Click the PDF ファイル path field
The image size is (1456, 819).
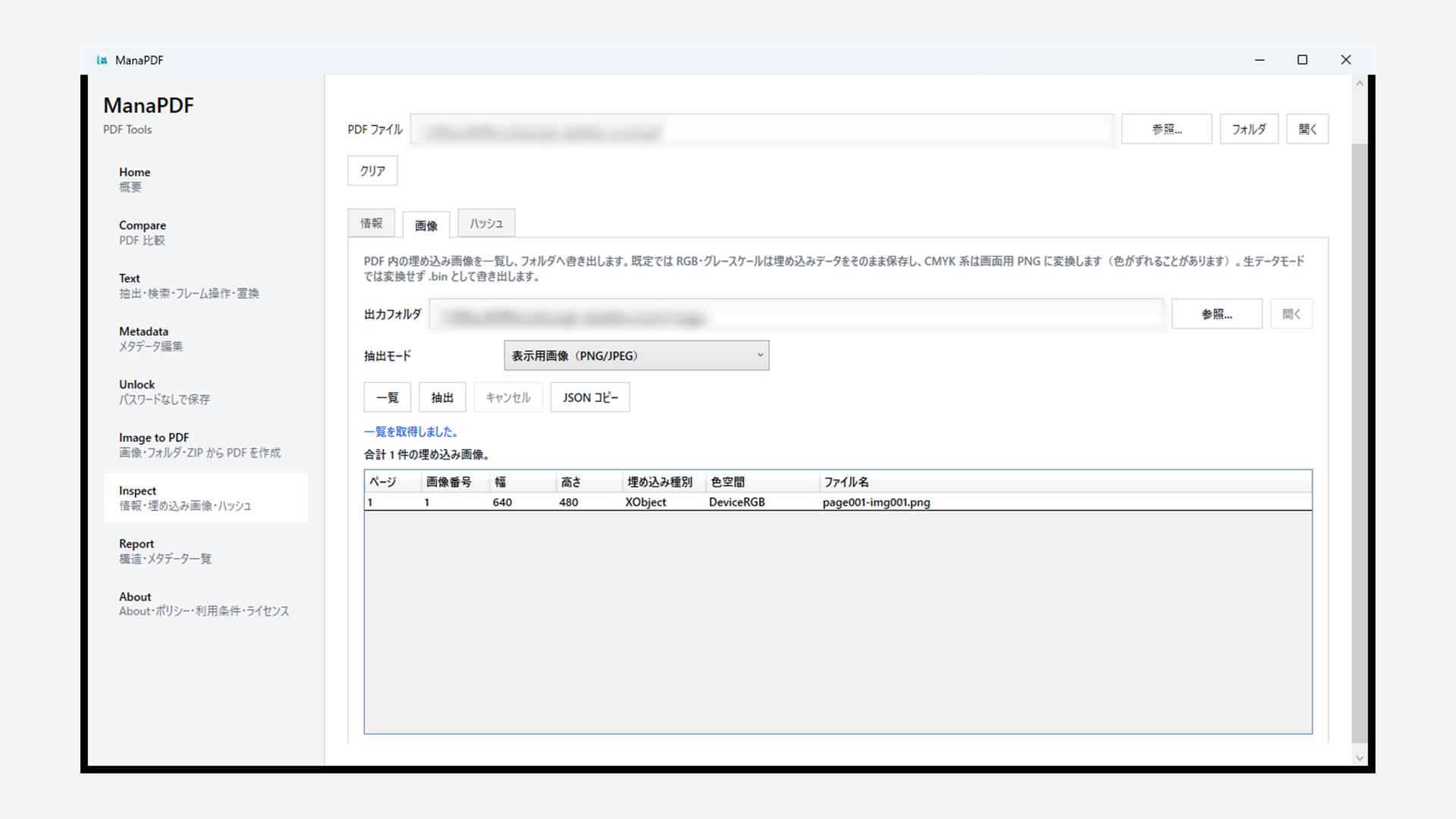(x=762, y=130)
